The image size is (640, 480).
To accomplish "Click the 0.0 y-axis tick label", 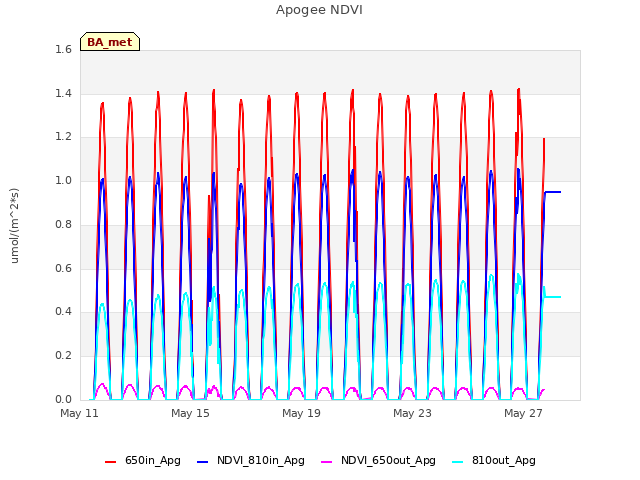I will click(x=63, y=399).
